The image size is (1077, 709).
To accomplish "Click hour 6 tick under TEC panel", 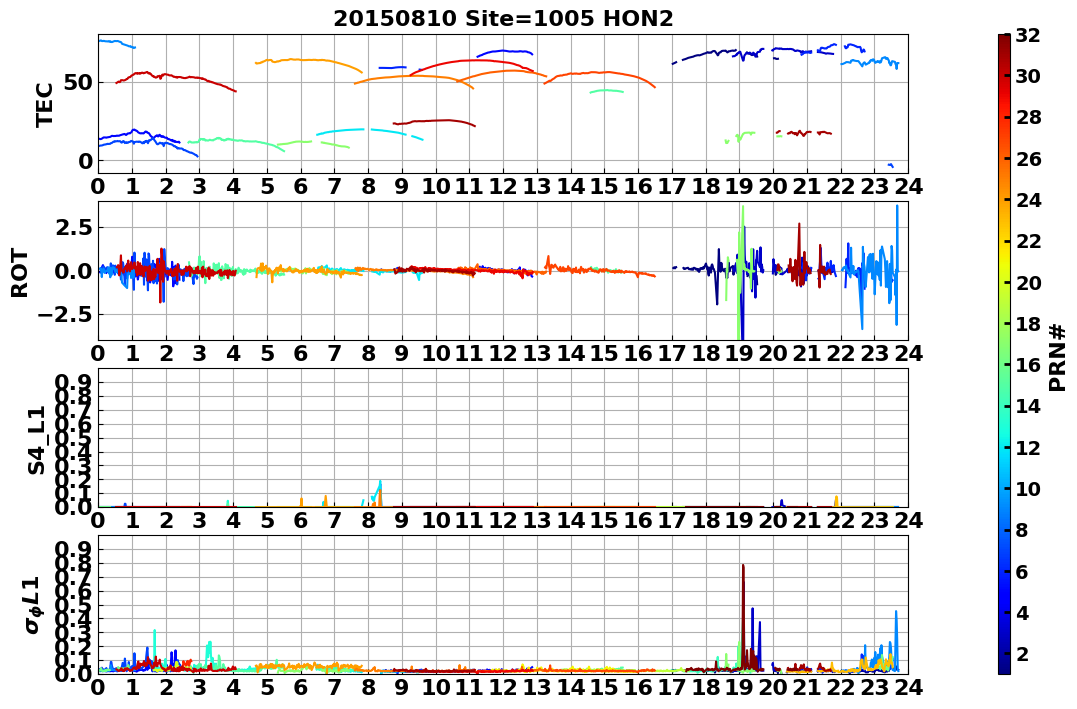I will tap(300, 186).
